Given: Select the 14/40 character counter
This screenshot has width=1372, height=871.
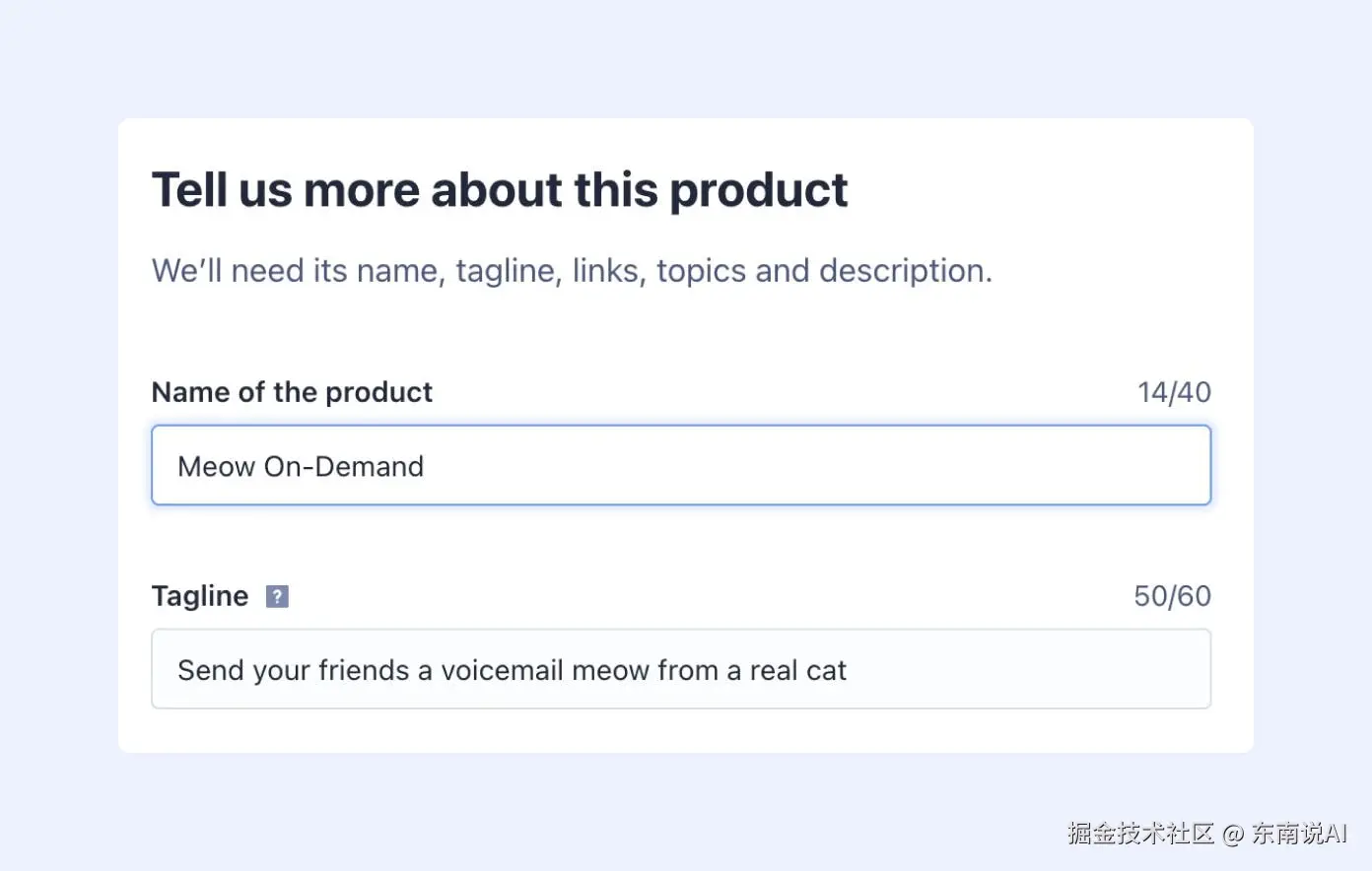Looking at the screenshot, I should [1174, 391].
